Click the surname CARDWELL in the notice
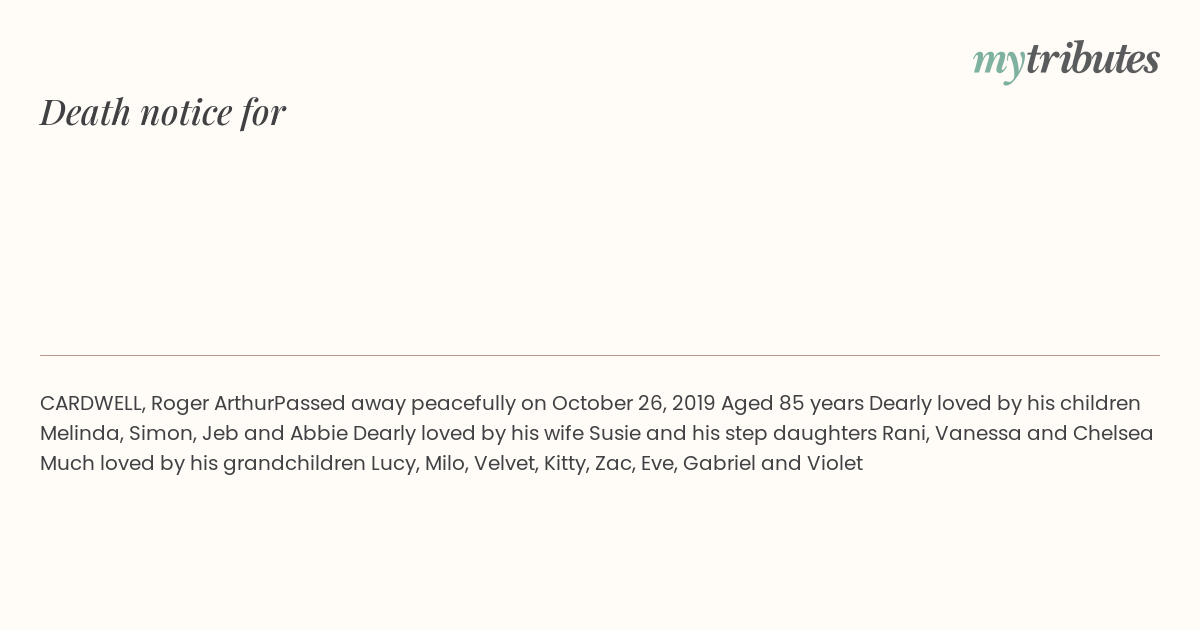This screenshot has height=630, width=1200. tap(92, 404)
